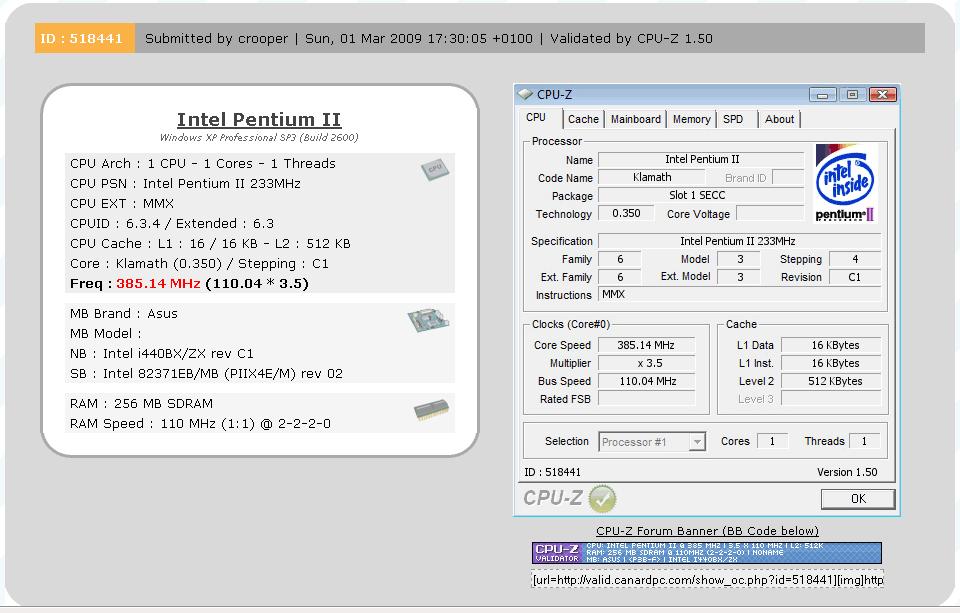This screenshot has height=613, width=960.
Task: Open the Intel Pentium II heading link
Action: coord(259,119)
